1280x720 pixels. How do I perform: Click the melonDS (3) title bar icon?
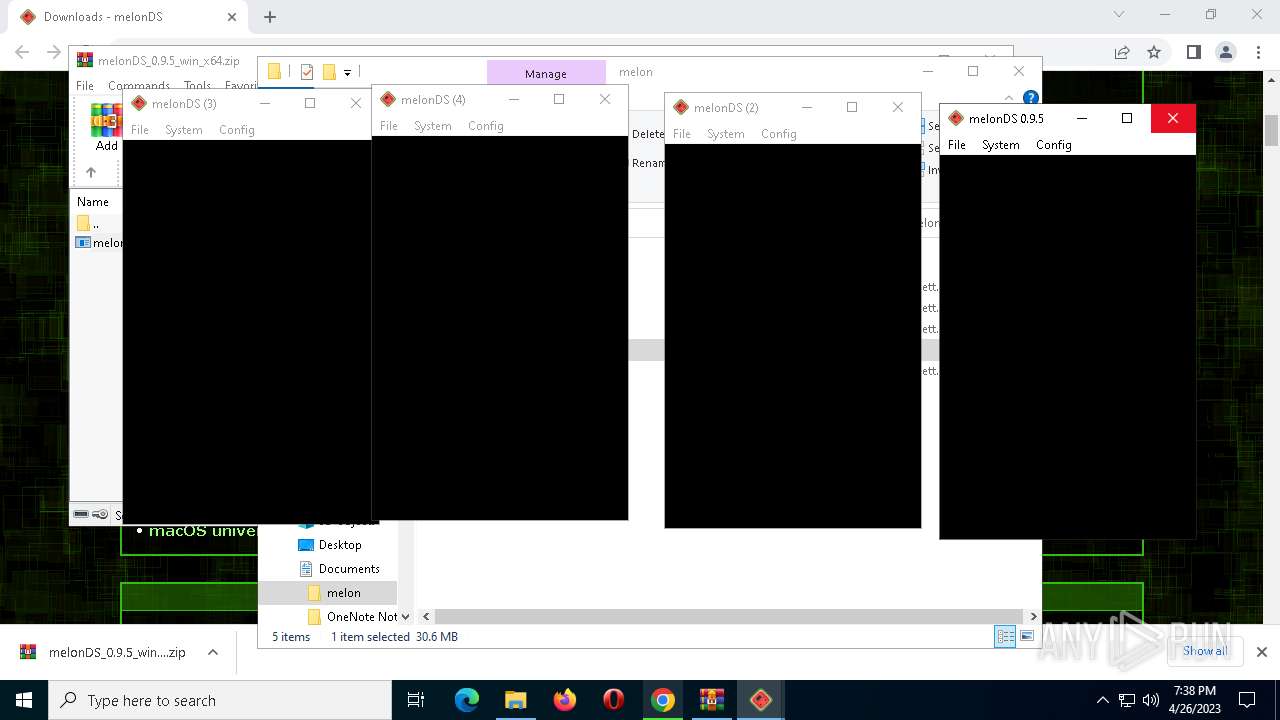point(139,103)
